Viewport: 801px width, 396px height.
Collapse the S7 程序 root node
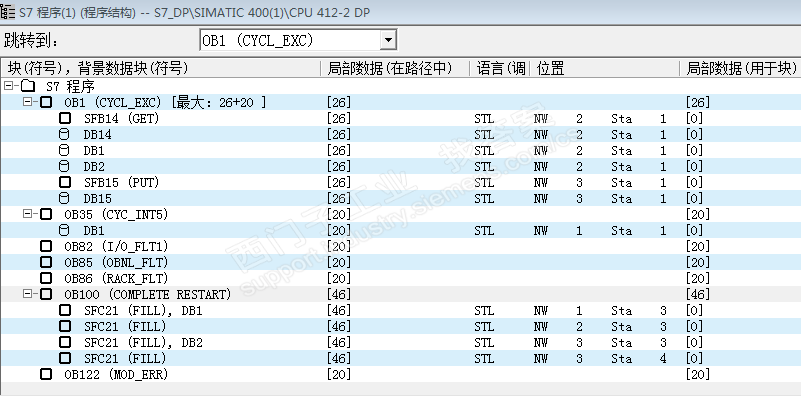point(8,86)
